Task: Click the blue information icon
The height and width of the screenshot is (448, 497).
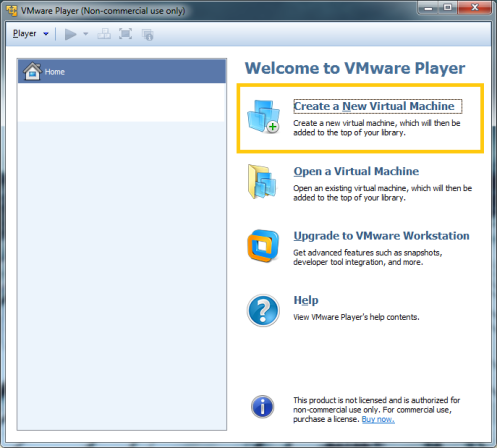Action: [x=262, y=407]
